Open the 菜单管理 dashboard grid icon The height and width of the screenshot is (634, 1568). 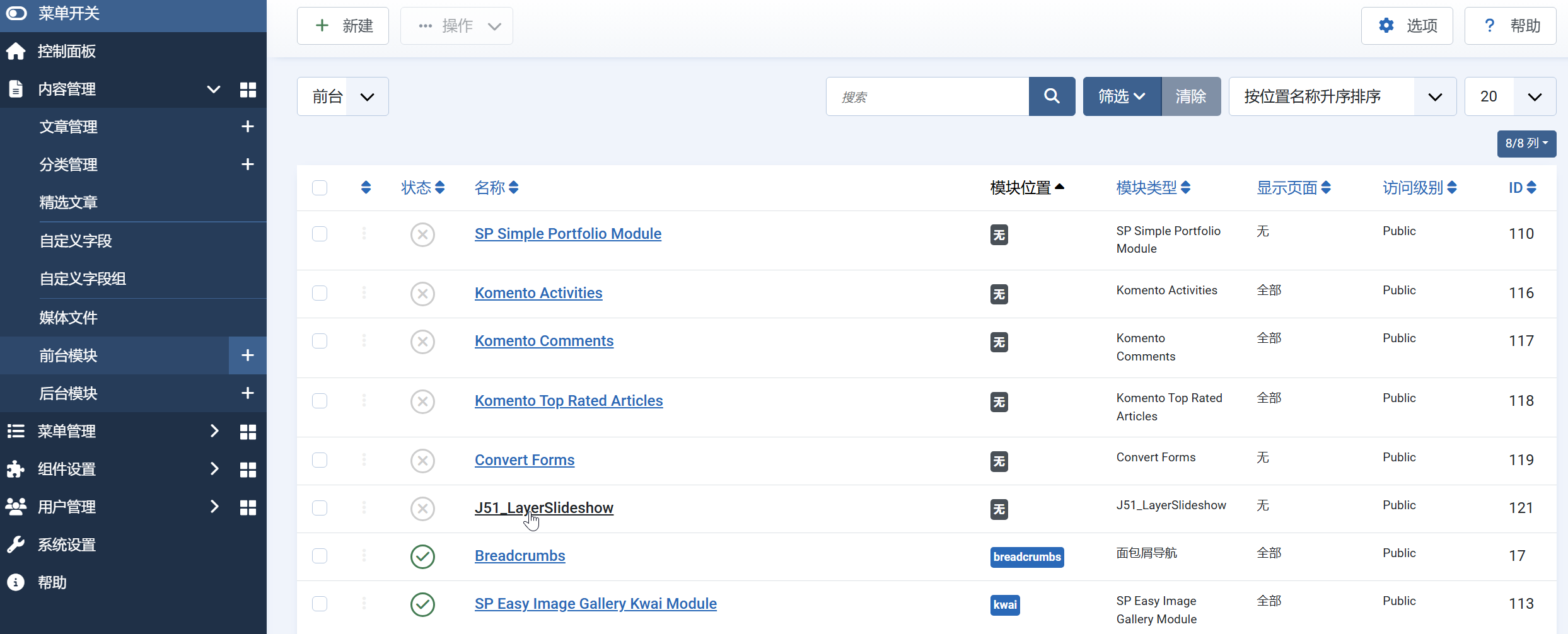[248, 432]
